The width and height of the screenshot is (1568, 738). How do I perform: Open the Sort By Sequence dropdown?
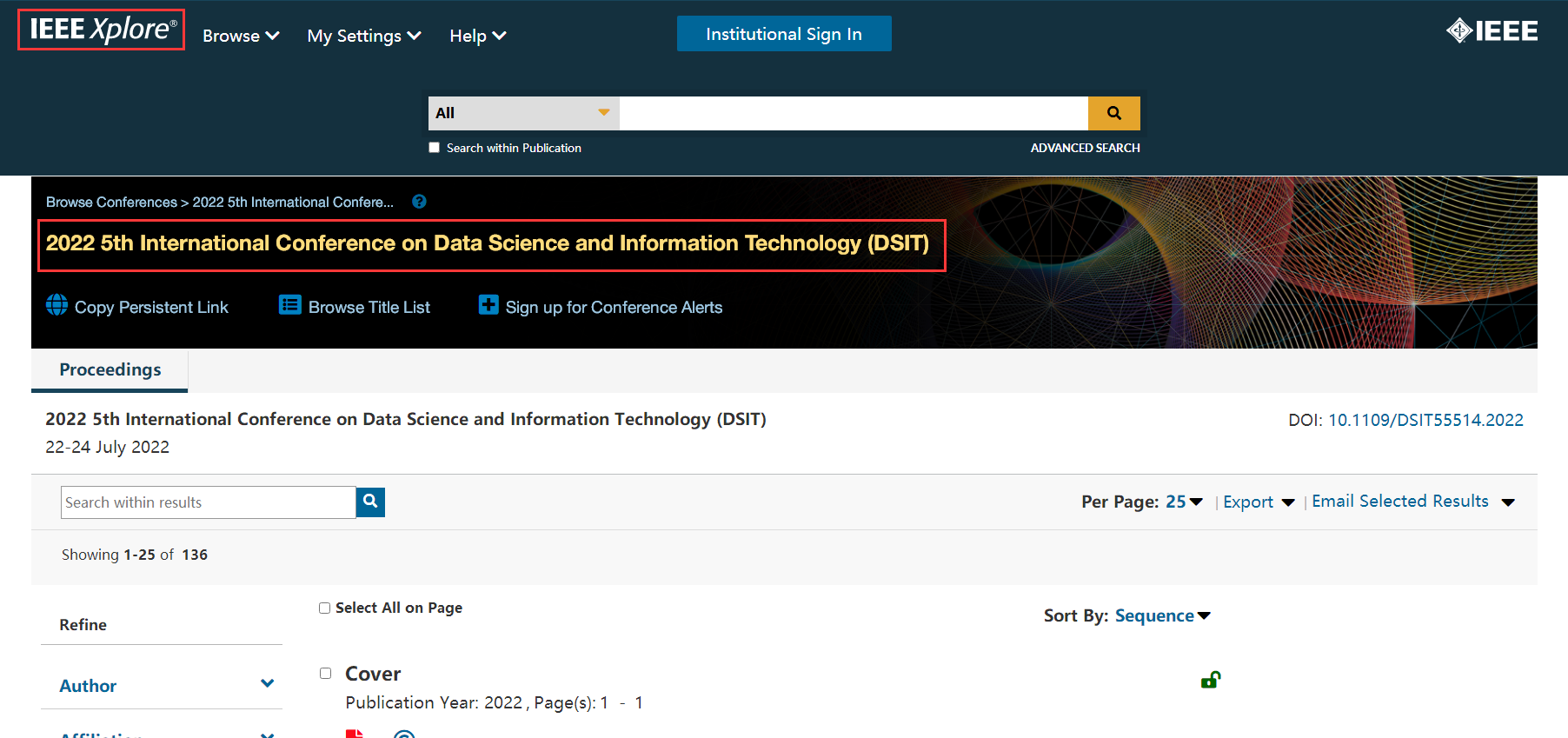(1162, 615)
